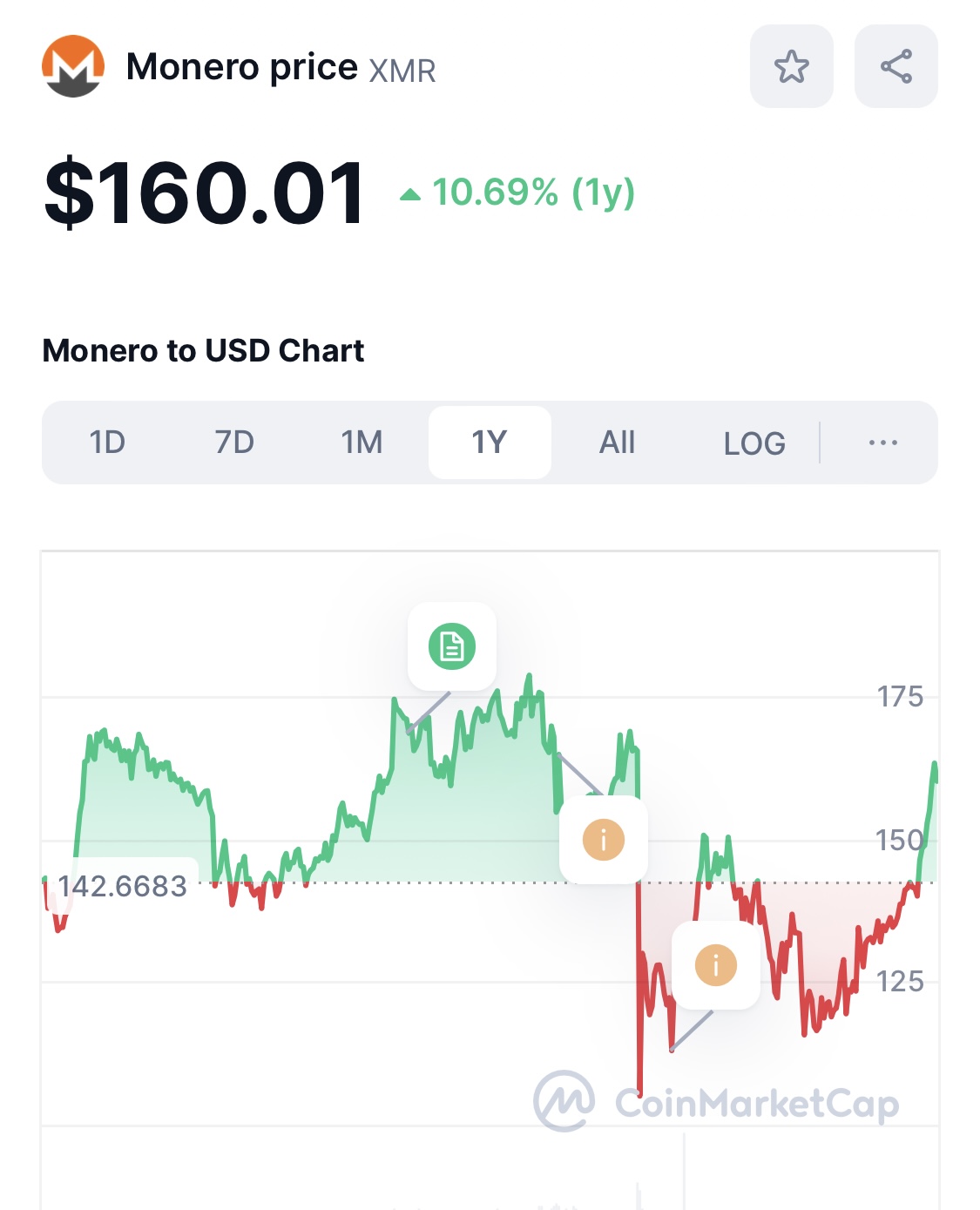The image size is (980, 1210).
Task: Tap the green up-arrow percent change indicator
Action: coord(410,194)
